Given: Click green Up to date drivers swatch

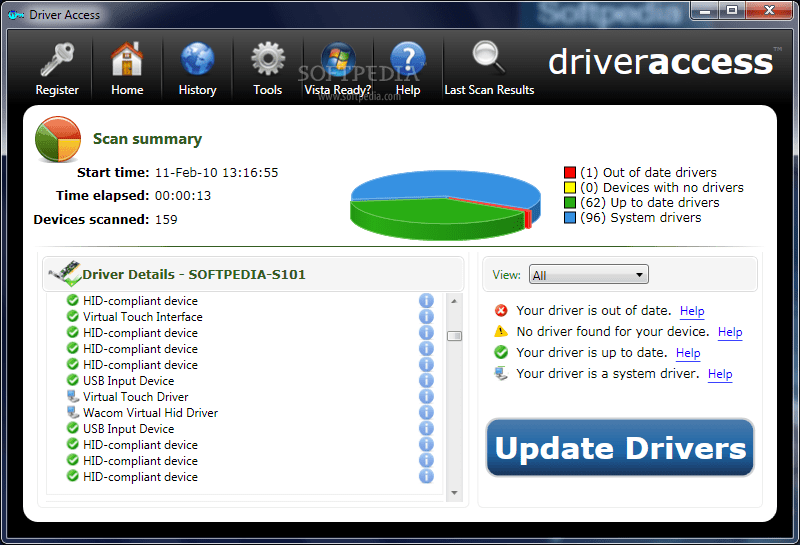Looking at the screenshot, I should tap(570, 203).
